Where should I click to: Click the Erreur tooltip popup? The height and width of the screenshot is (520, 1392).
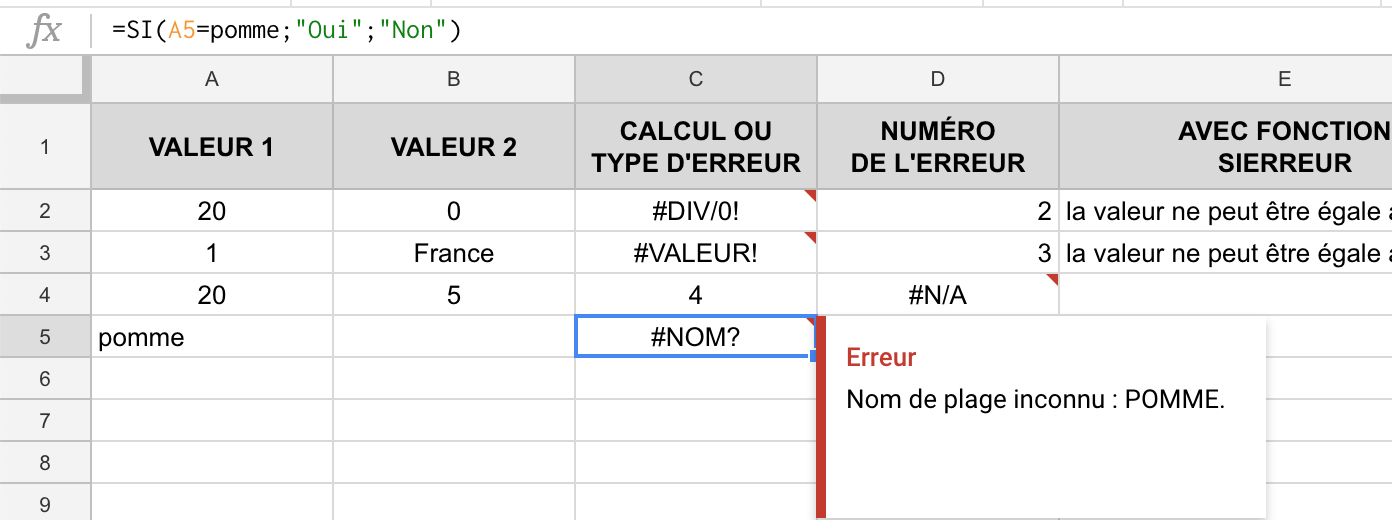[x=1040, y=420]
